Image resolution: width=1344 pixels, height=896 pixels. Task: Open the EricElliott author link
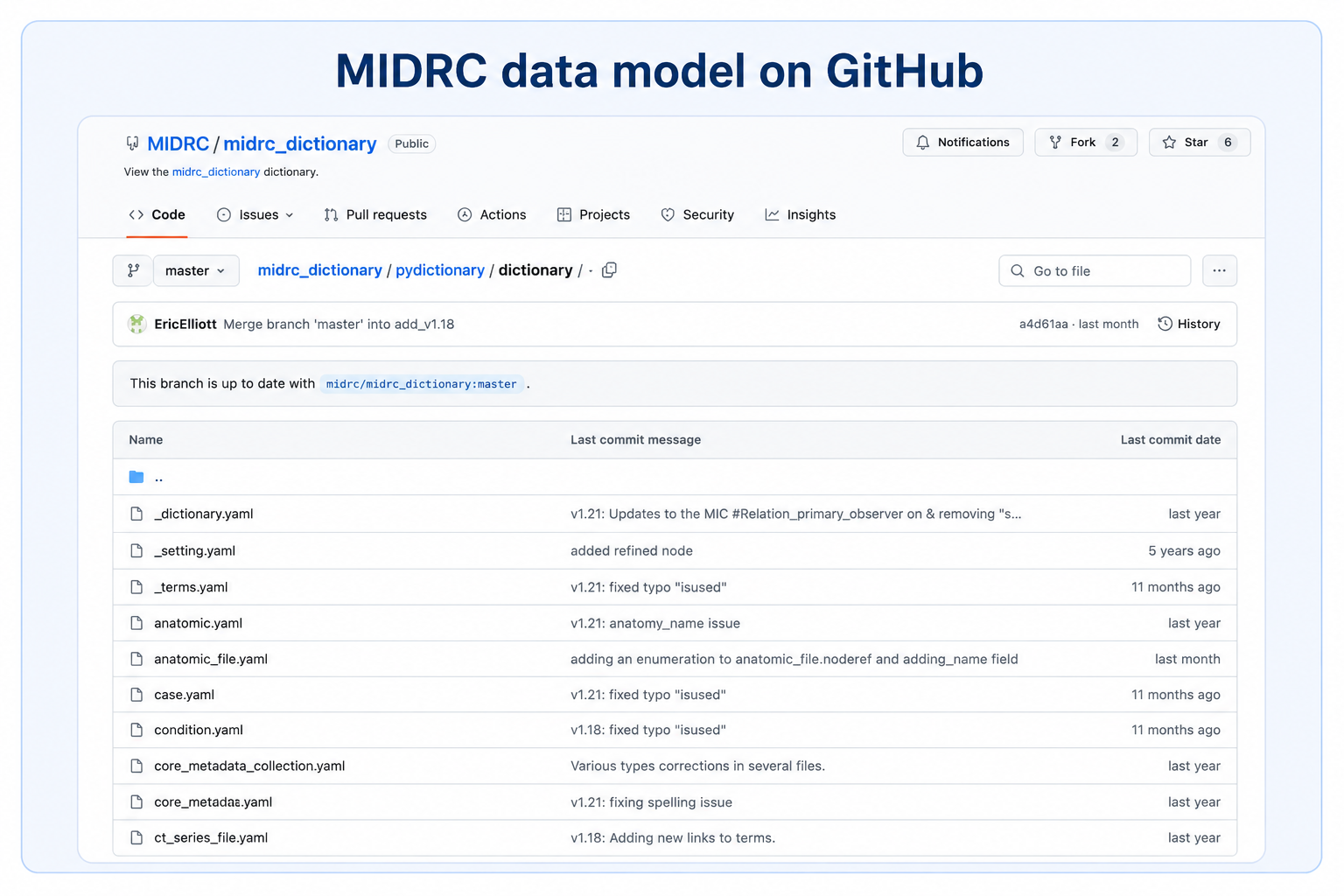pyautogui.click(x=185, y=324)
